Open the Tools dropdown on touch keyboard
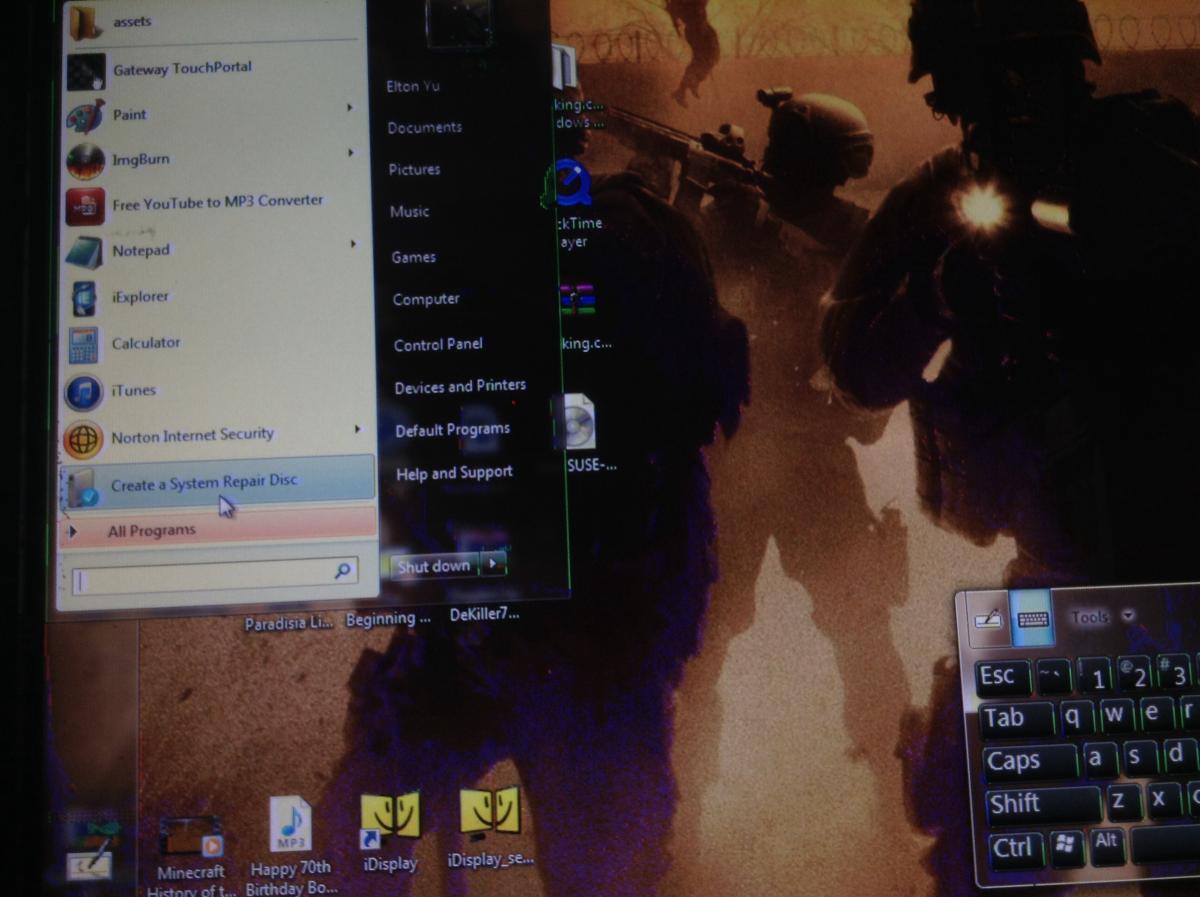This screenshot has height=897, width=1200. point(1101,617)
